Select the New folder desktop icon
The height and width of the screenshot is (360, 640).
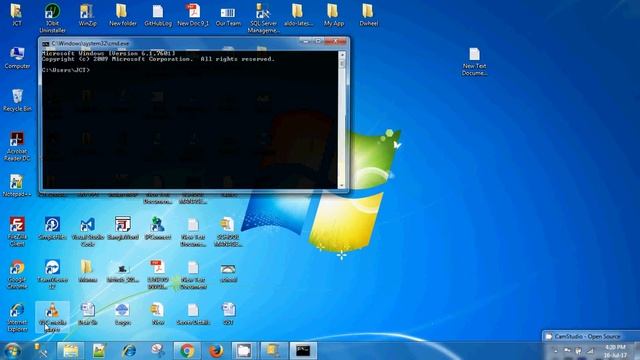click(122, 15)
